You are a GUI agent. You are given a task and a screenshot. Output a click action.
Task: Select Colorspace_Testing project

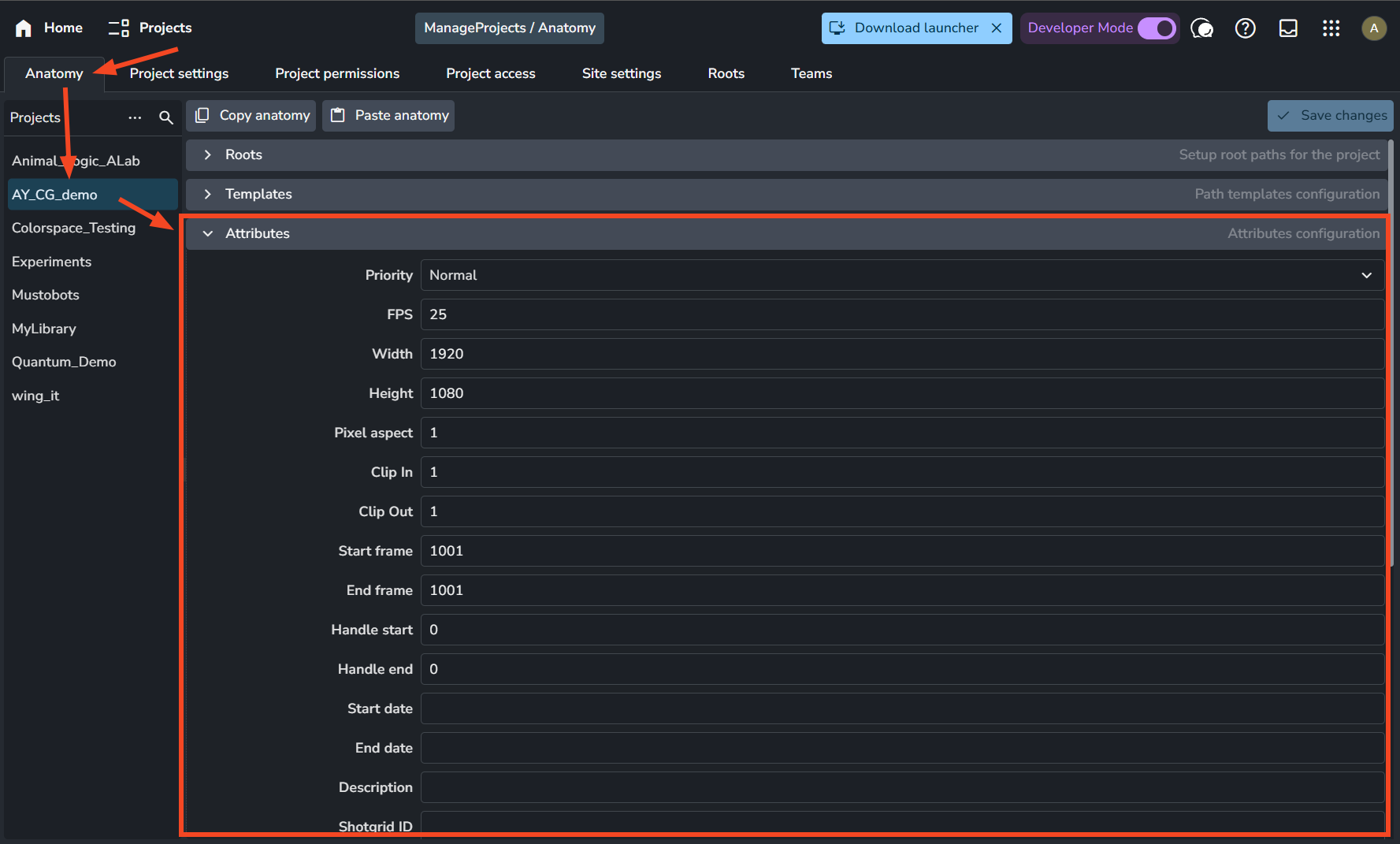click(92, 228)
